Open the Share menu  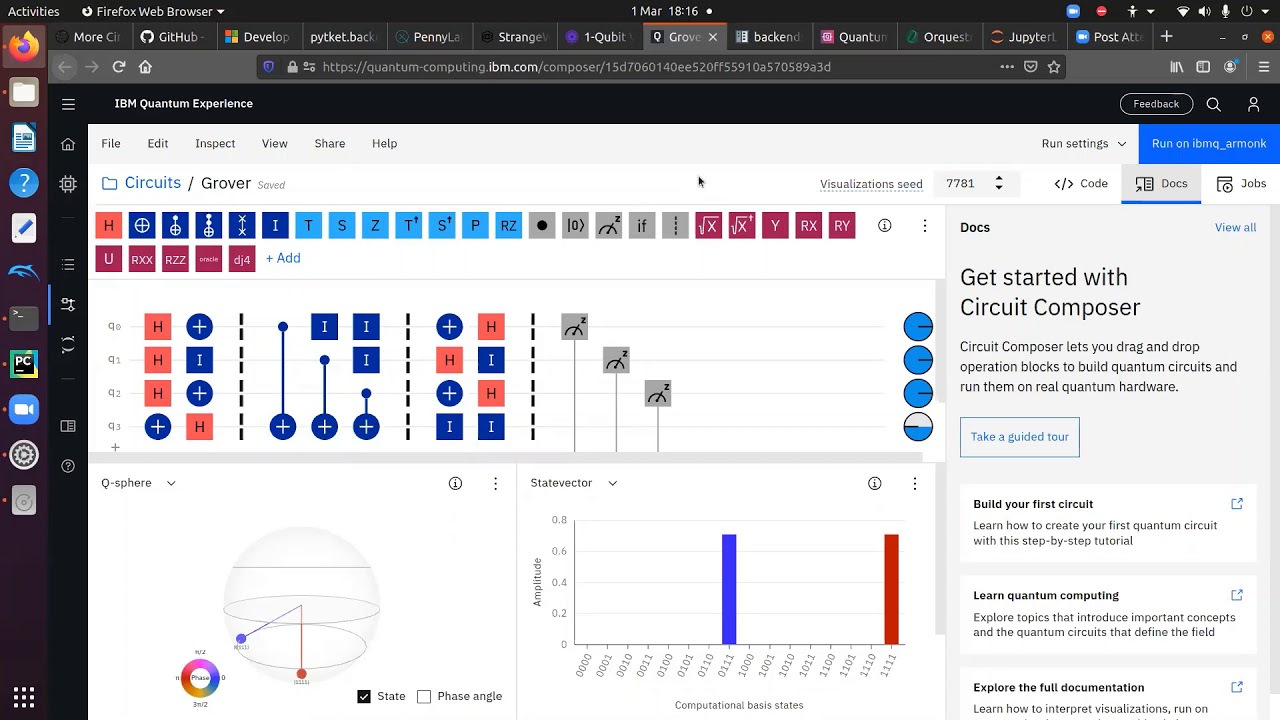tap(330, 144)
